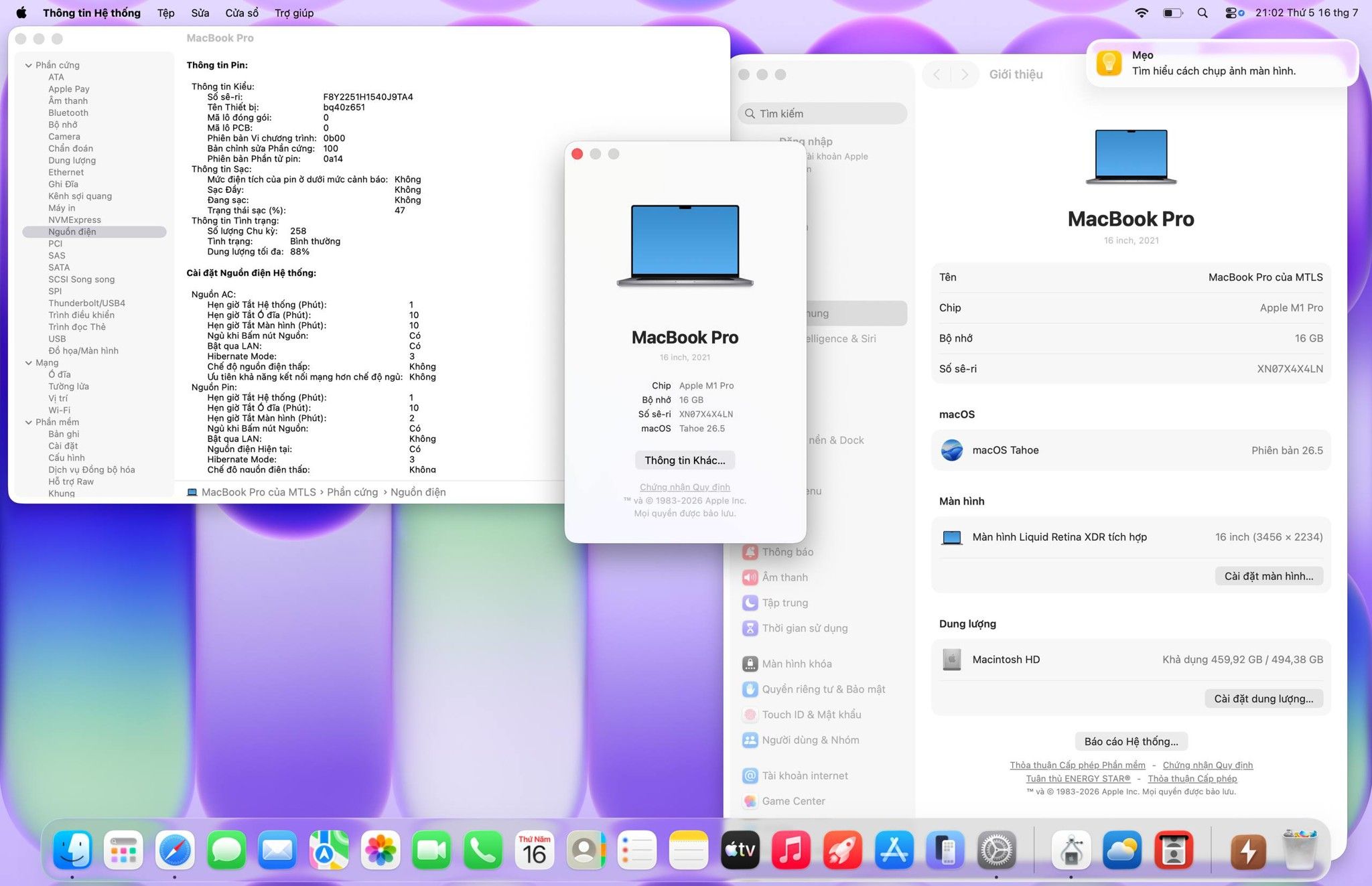
Task: Select Thunderbolt/USB4 in the hardware tree
Action: click(x=86, y=303)
